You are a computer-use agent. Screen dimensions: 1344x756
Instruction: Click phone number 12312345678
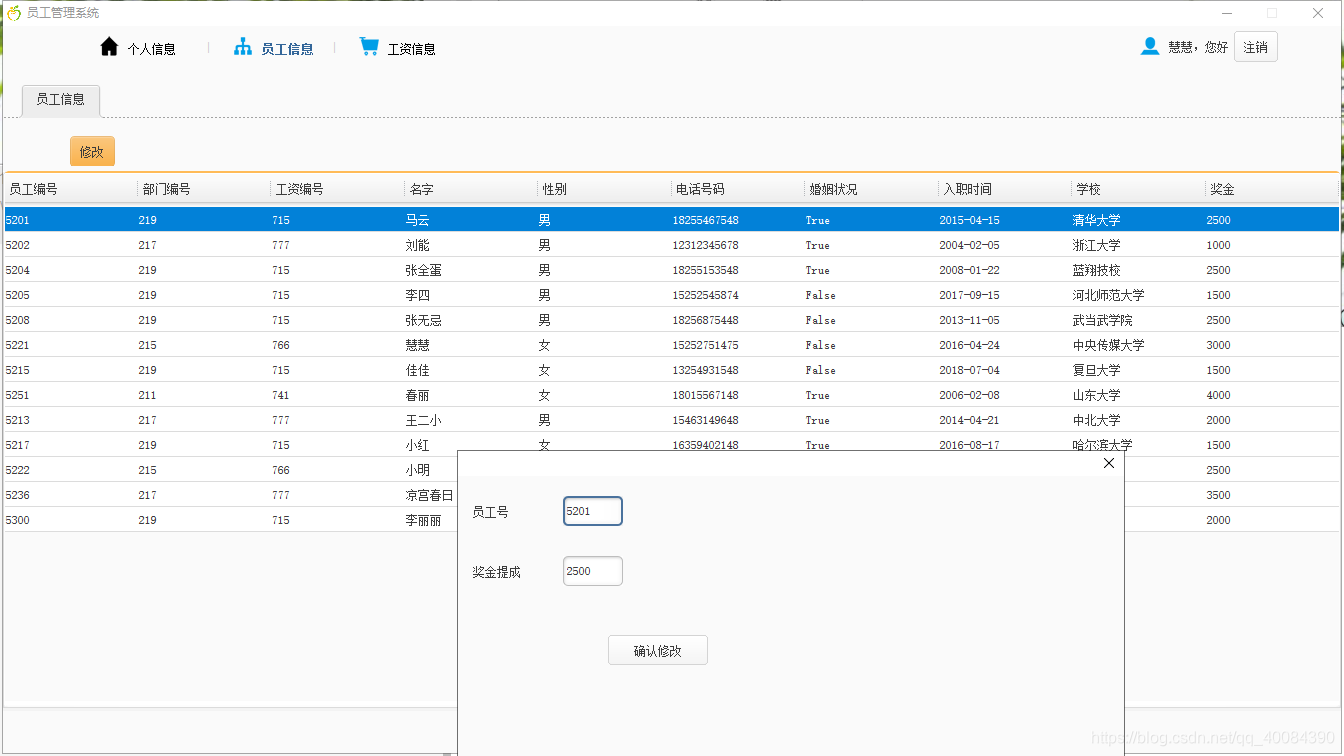click(706, 245)
